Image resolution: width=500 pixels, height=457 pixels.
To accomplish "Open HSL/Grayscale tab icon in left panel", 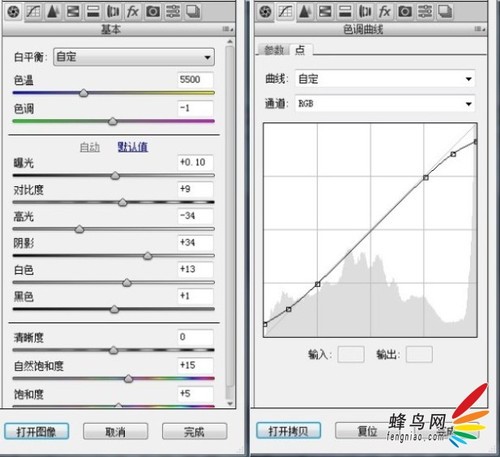I will click(x=73, y=12).
